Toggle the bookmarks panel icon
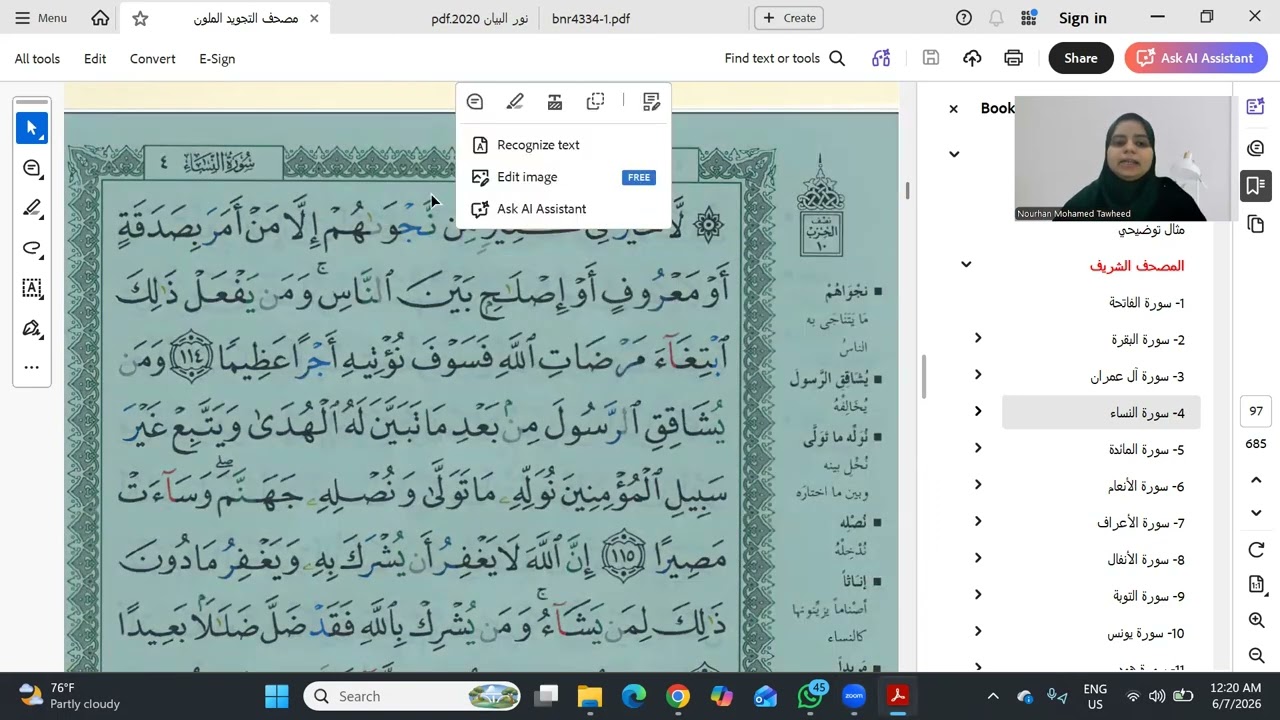The height and width of the screenshot is (720, 1280). coord(1256,185)
